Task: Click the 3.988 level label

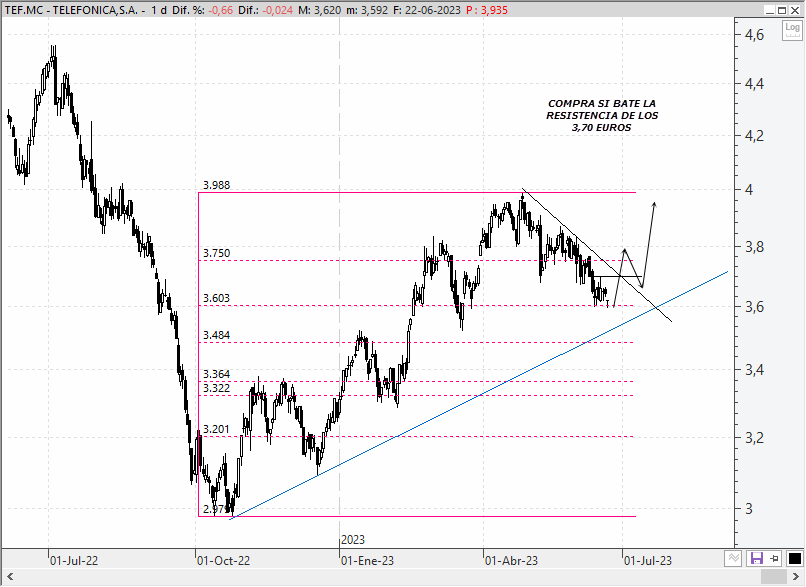Action: pyautogui.click(x=216, y=185)
